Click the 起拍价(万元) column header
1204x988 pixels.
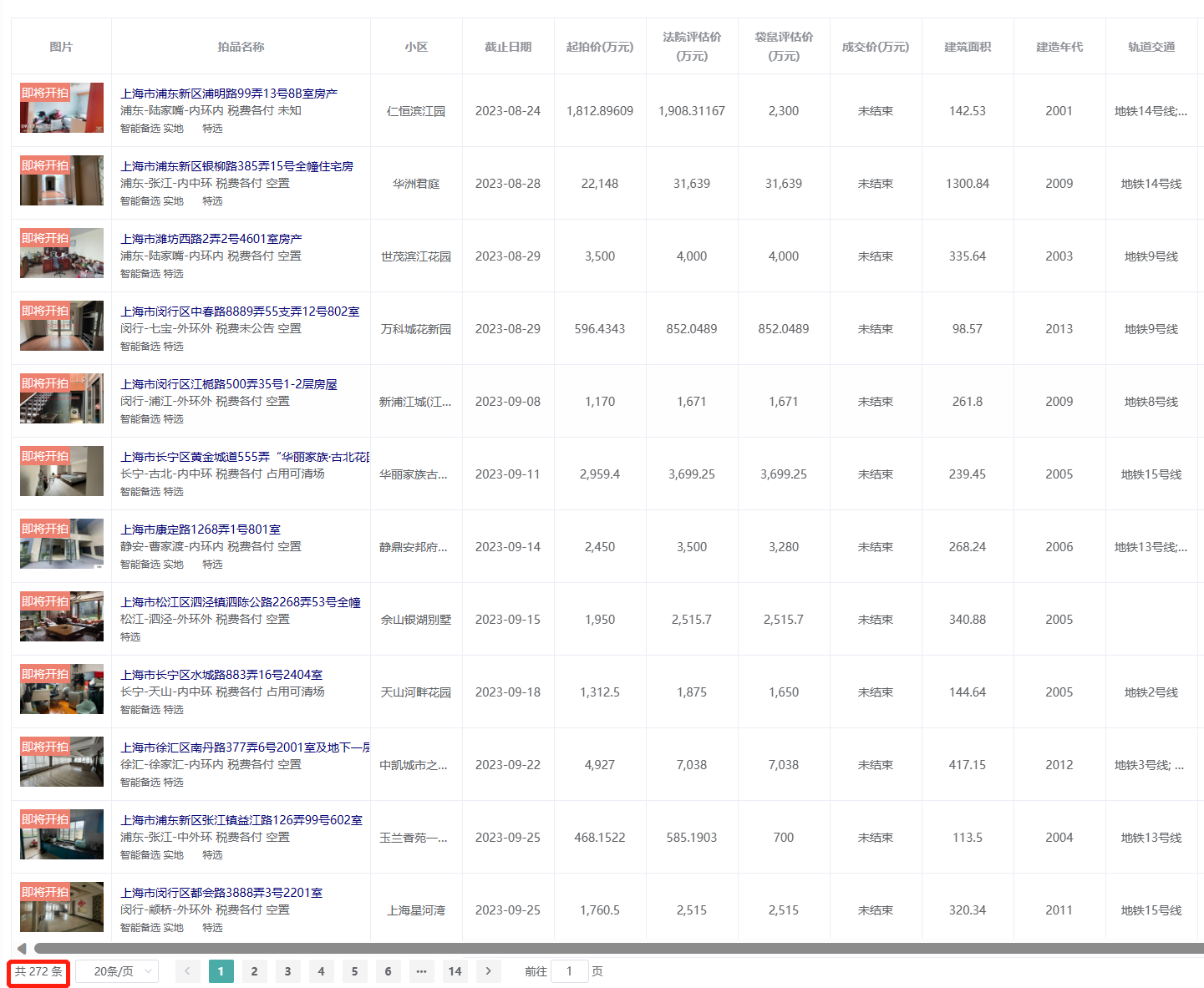pyautogui.click(x=599, y=47)
